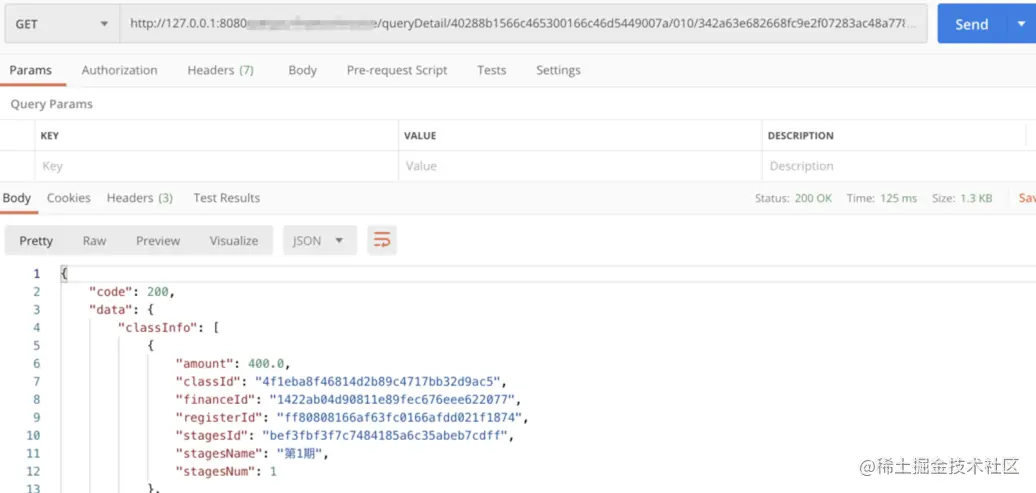Open the Authorization tab
The width and height of the screenshot is (1036, 493).
pyautogui.click(x=120, y=70)
